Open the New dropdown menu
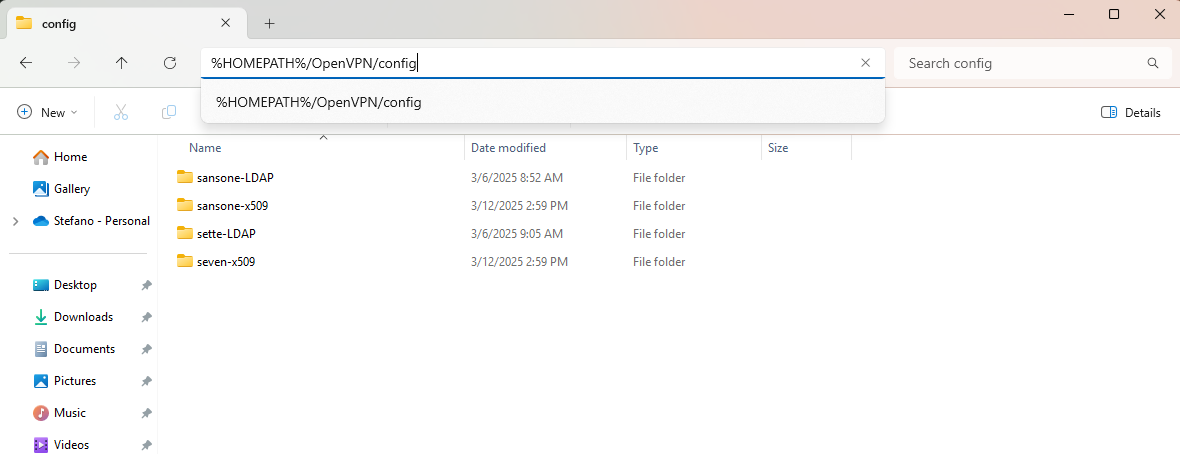Screen dimensions: 1180x454 [x=47, y=112]
